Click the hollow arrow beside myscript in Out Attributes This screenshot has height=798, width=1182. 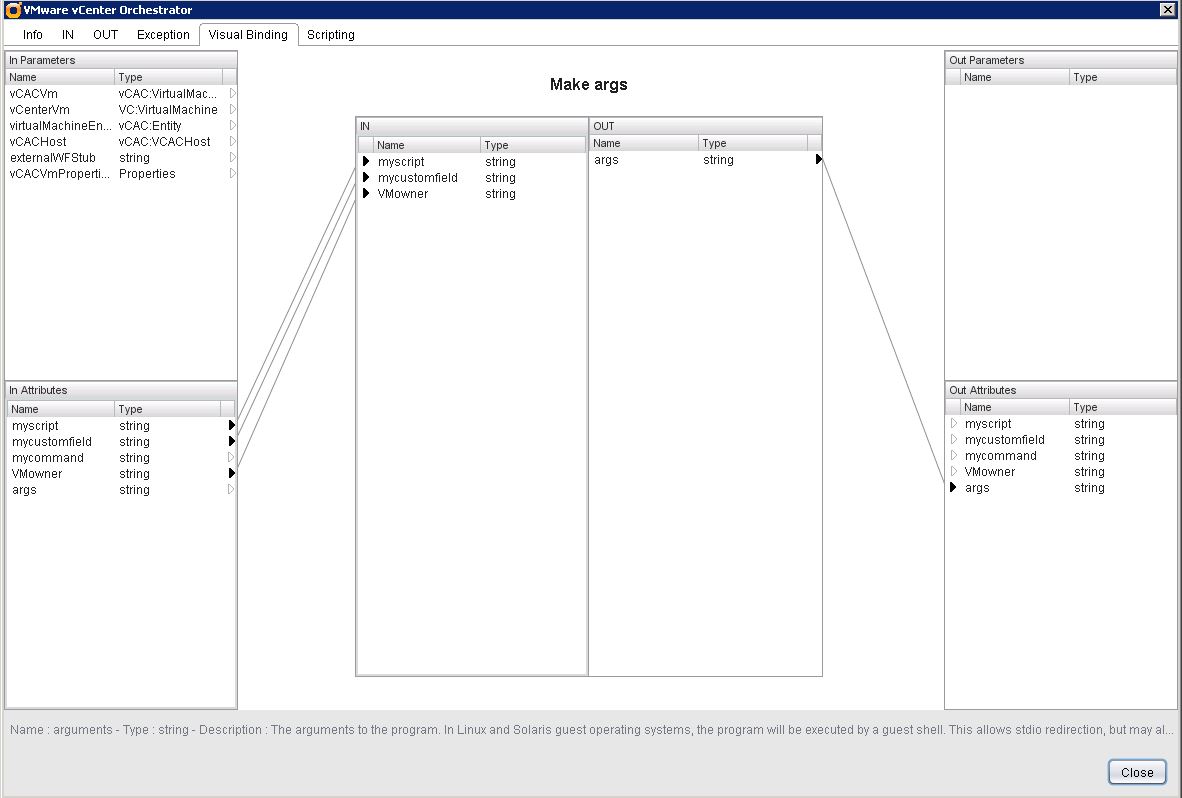pos(954,424)
